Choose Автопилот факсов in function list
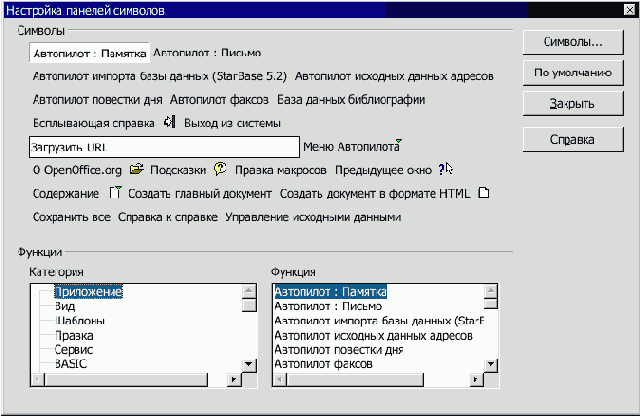The width and height of the screenshot is (640, 416). click(323, 364)
